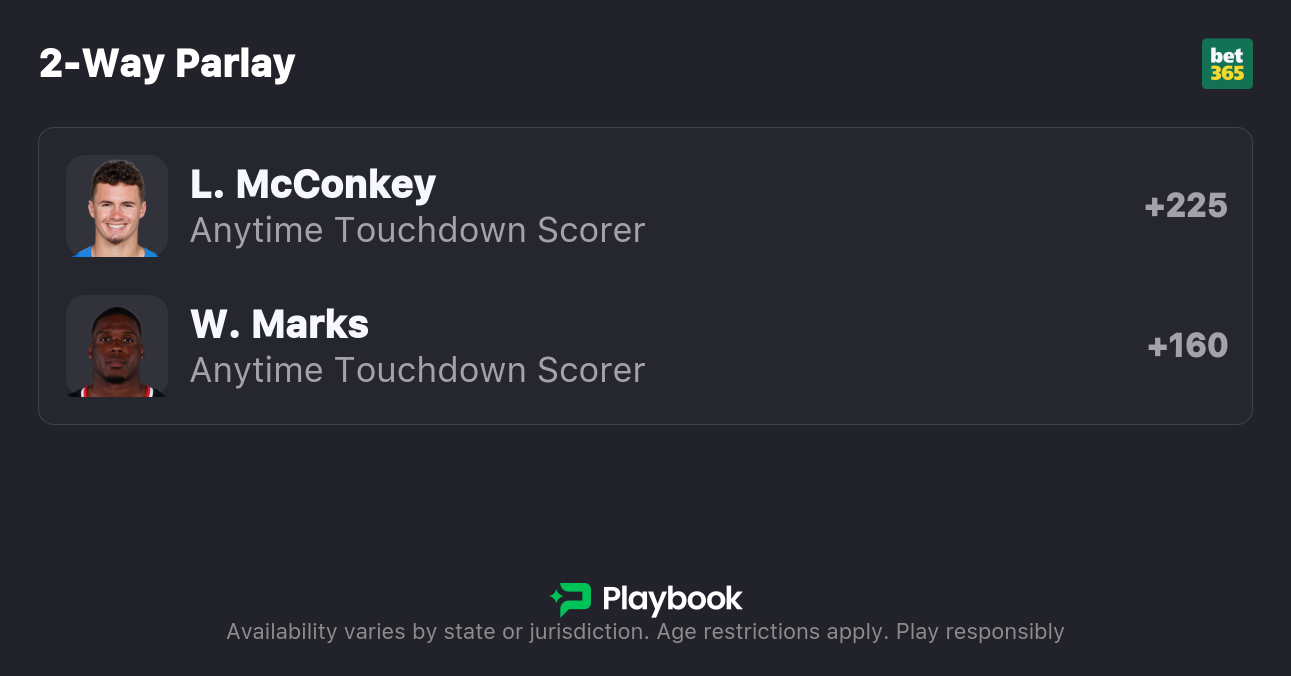Click Anytime Touchdown Scorer under McConkey
Screen dimensions: 1291x676
coord(417,230)
